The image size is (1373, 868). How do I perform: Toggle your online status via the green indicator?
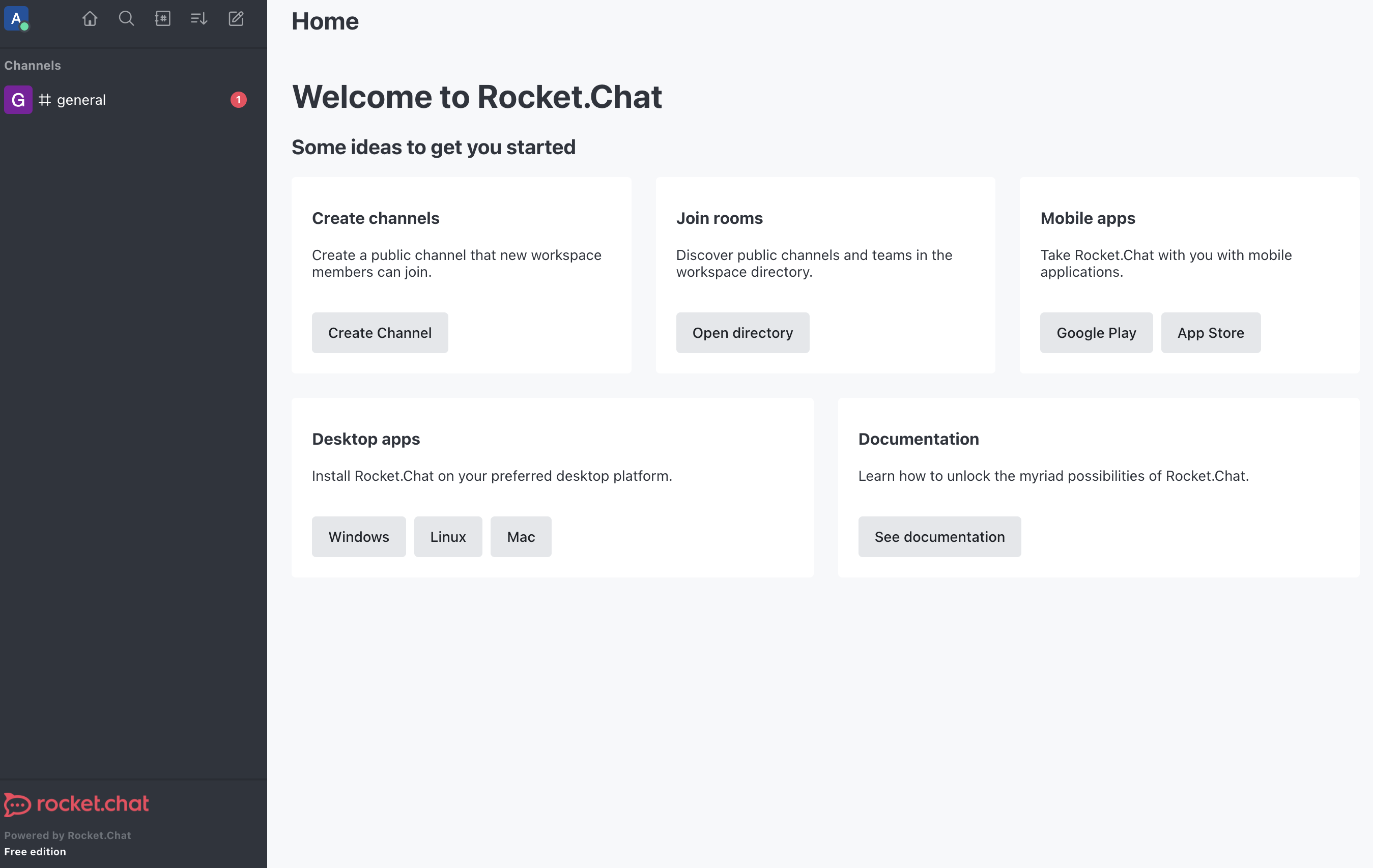[25, 27]
